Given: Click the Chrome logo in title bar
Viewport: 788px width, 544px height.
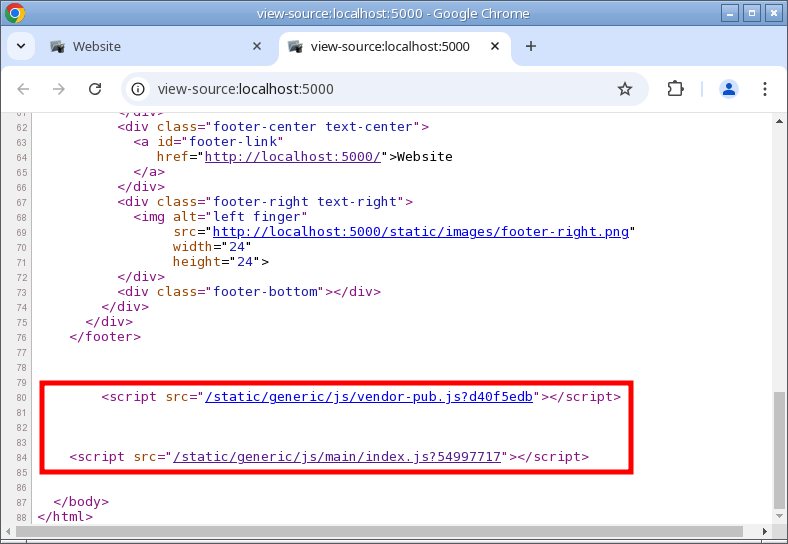Looking at the screenshot, I should coord(15,13).
